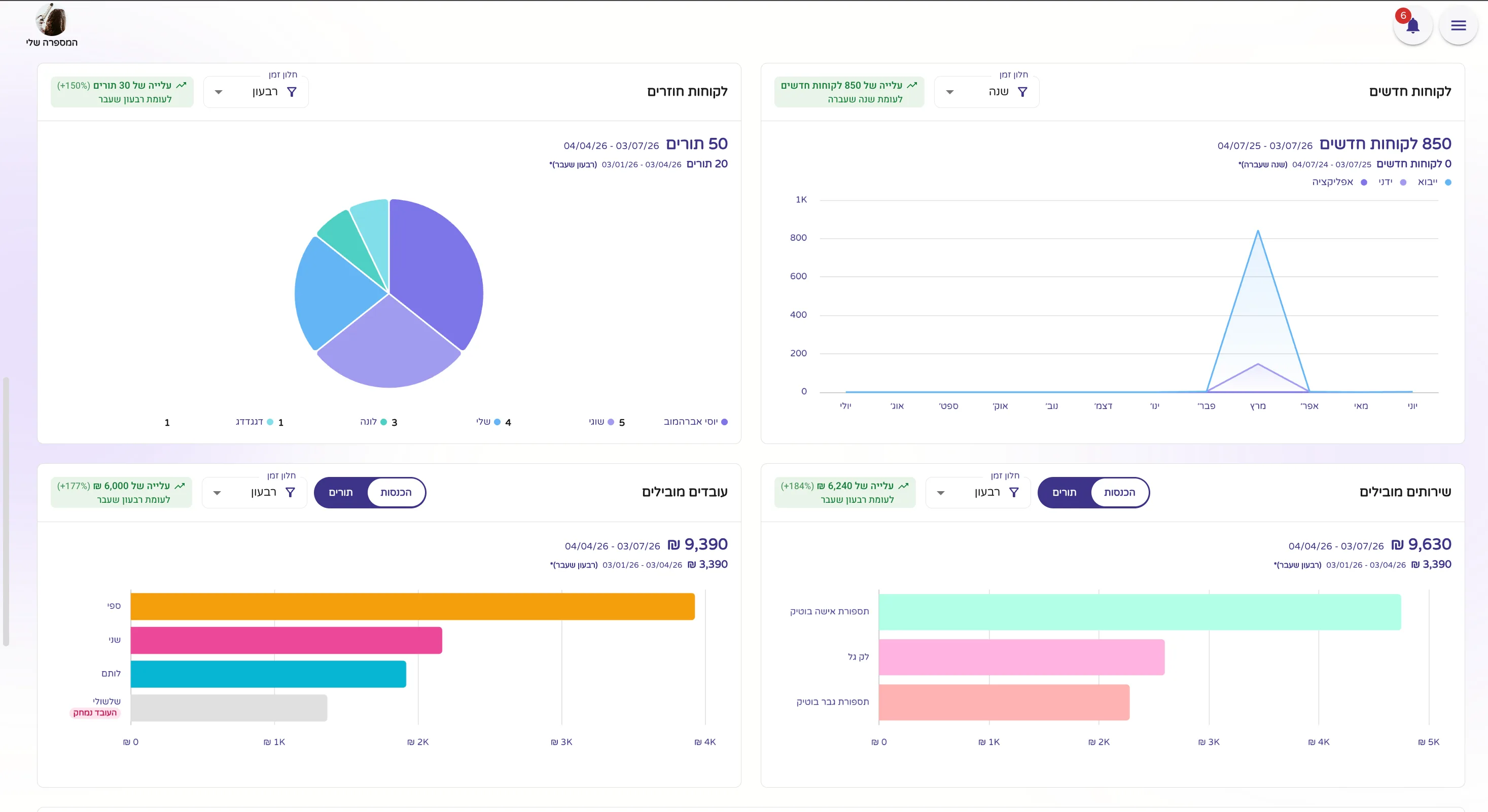Click the orange ספי bar

[412, 607]
